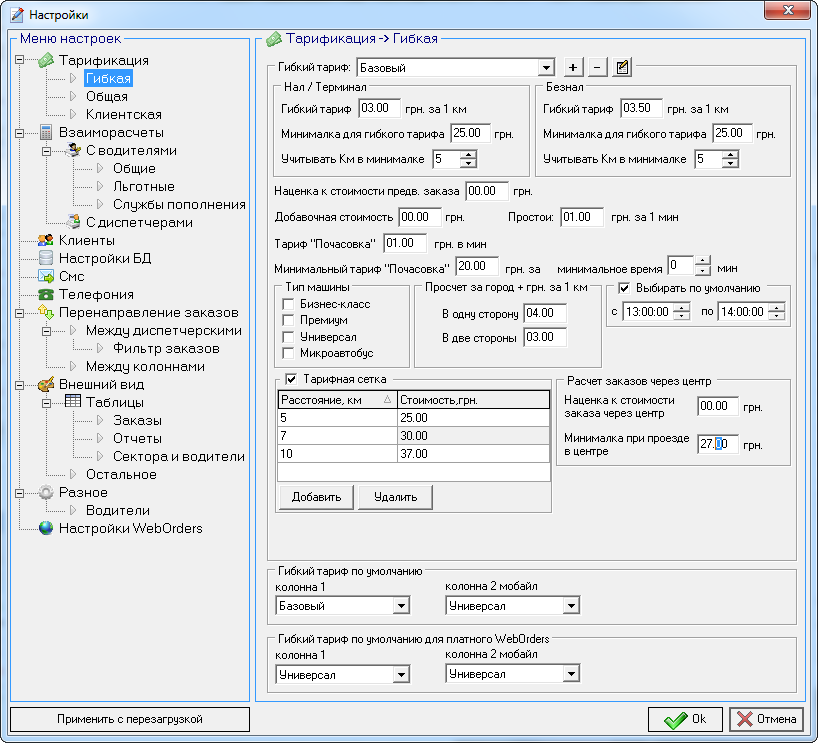Click the Смс message icon
The width and height of the screenshot is (818, 743).
[x=46, y=276]
